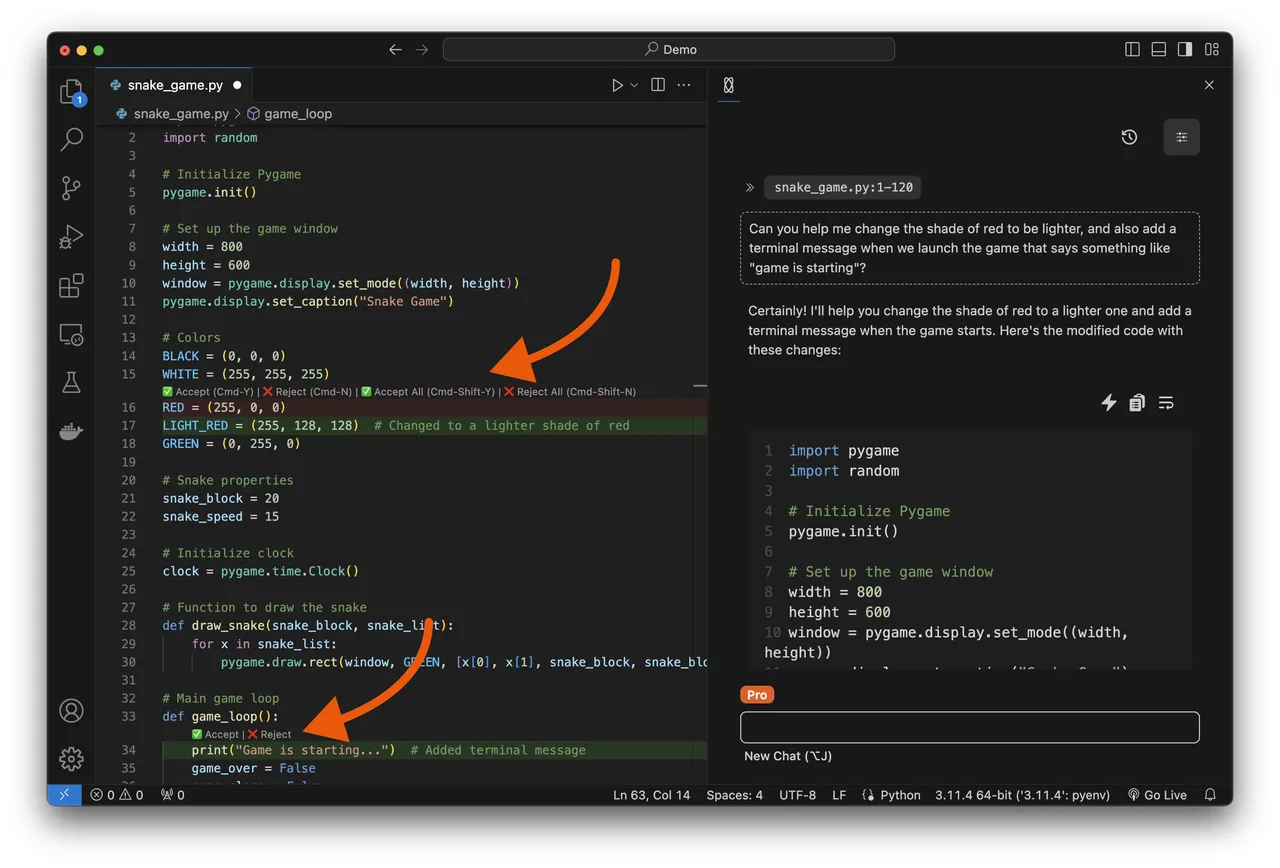Open the Python language mode picker
Viewport: 1280px width, 868px height.
click(891, 795)
